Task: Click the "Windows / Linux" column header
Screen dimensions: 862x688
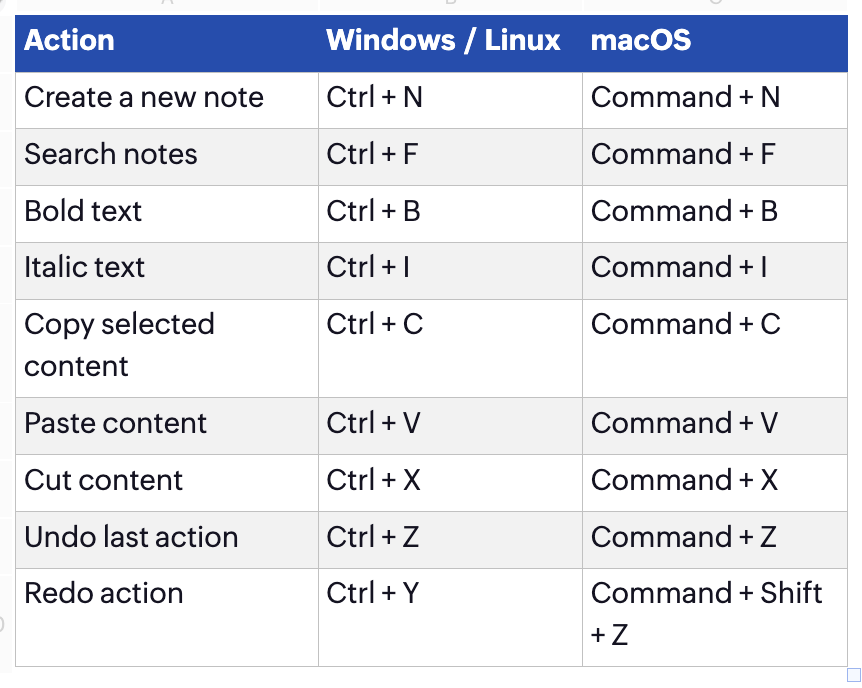Action: (x=443, y=41)
